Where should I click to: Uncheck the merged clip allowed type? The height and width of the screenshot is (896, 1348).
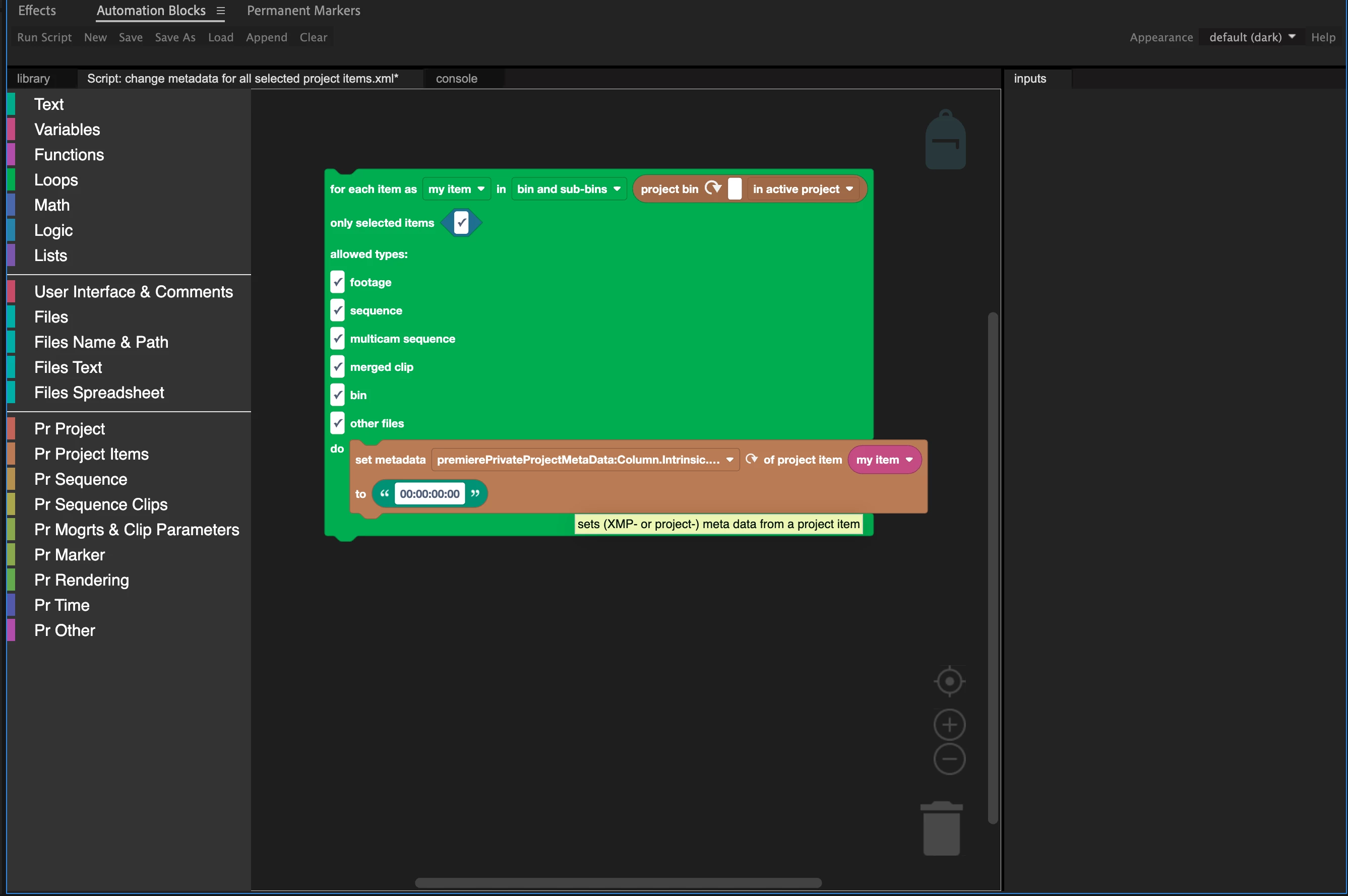(x=337, y=367)
